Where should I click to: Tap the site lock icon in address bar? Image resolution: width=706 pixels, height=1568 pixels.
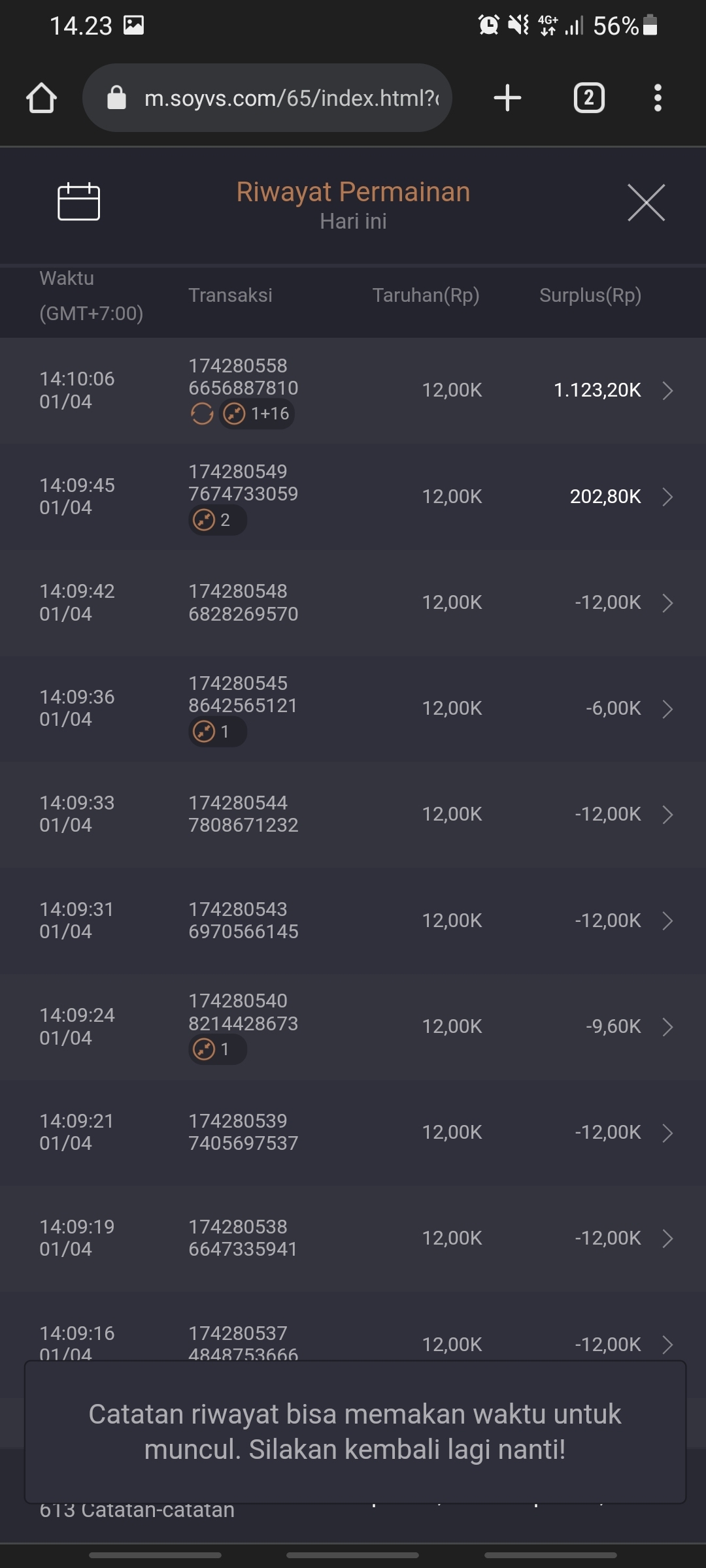pos(116,99)
